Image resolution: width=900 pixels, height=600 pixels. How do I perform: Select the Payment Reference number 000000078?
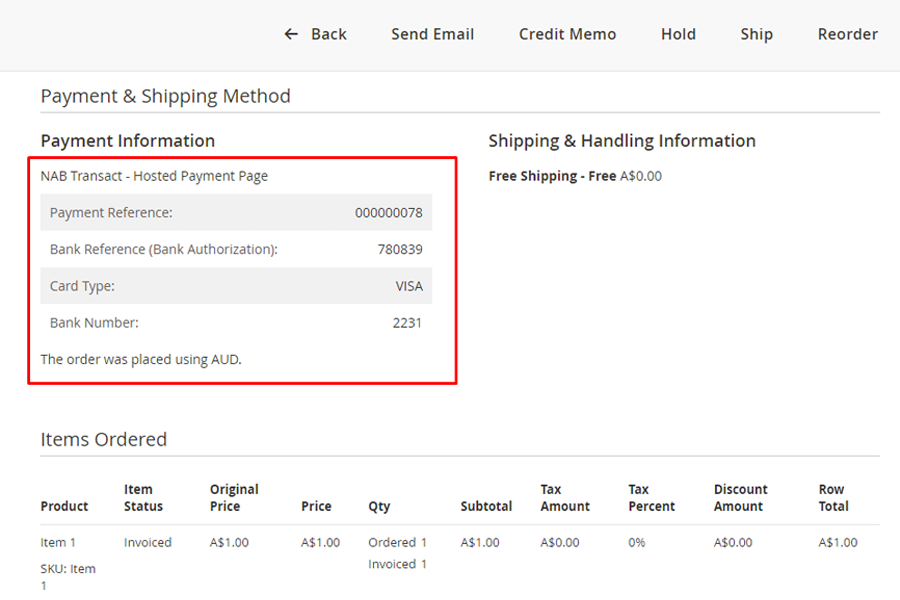[x=388, y=213]
